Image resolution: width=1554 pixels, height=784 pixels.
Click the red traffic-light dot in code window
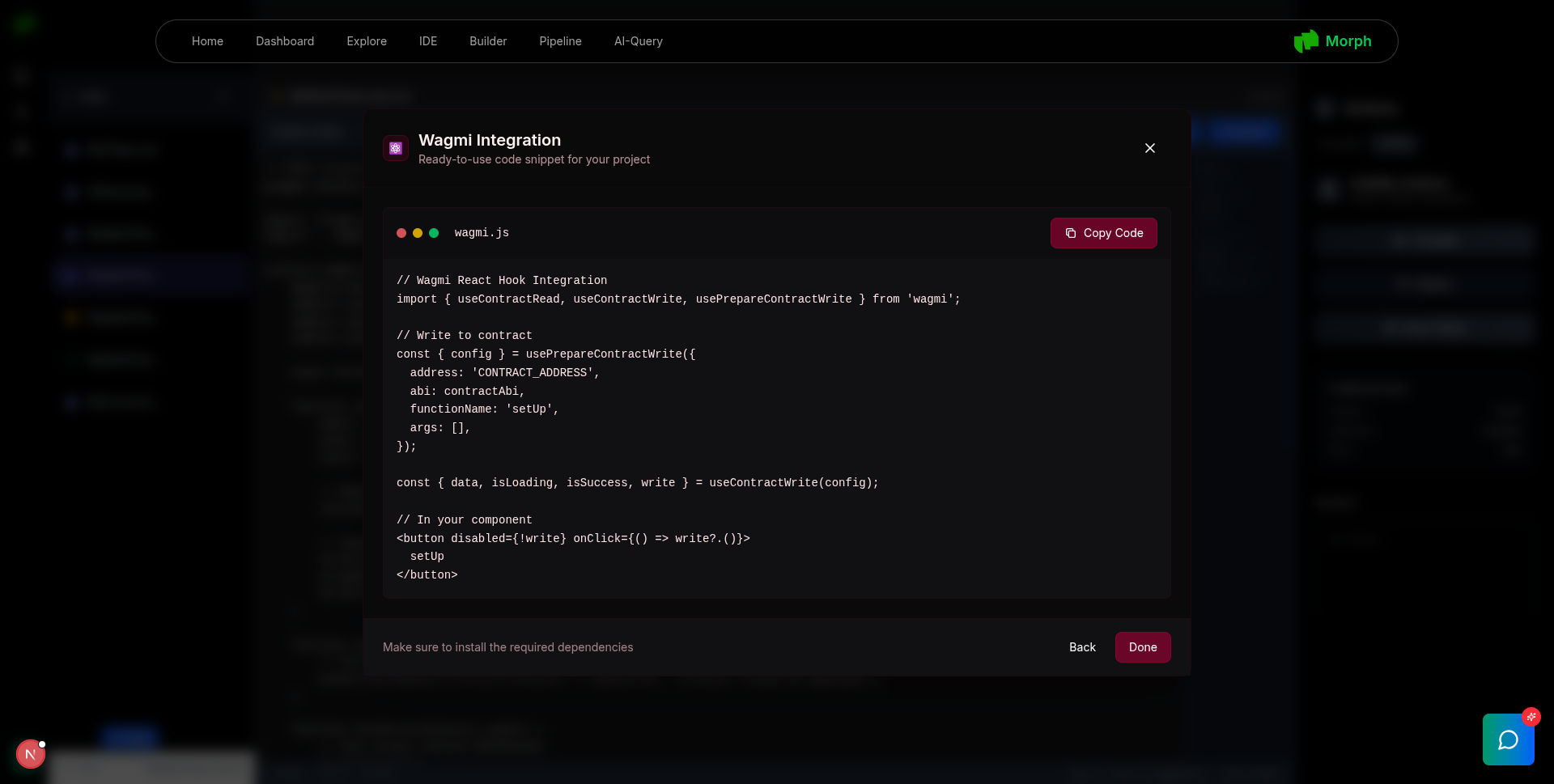tap(401, 233)
